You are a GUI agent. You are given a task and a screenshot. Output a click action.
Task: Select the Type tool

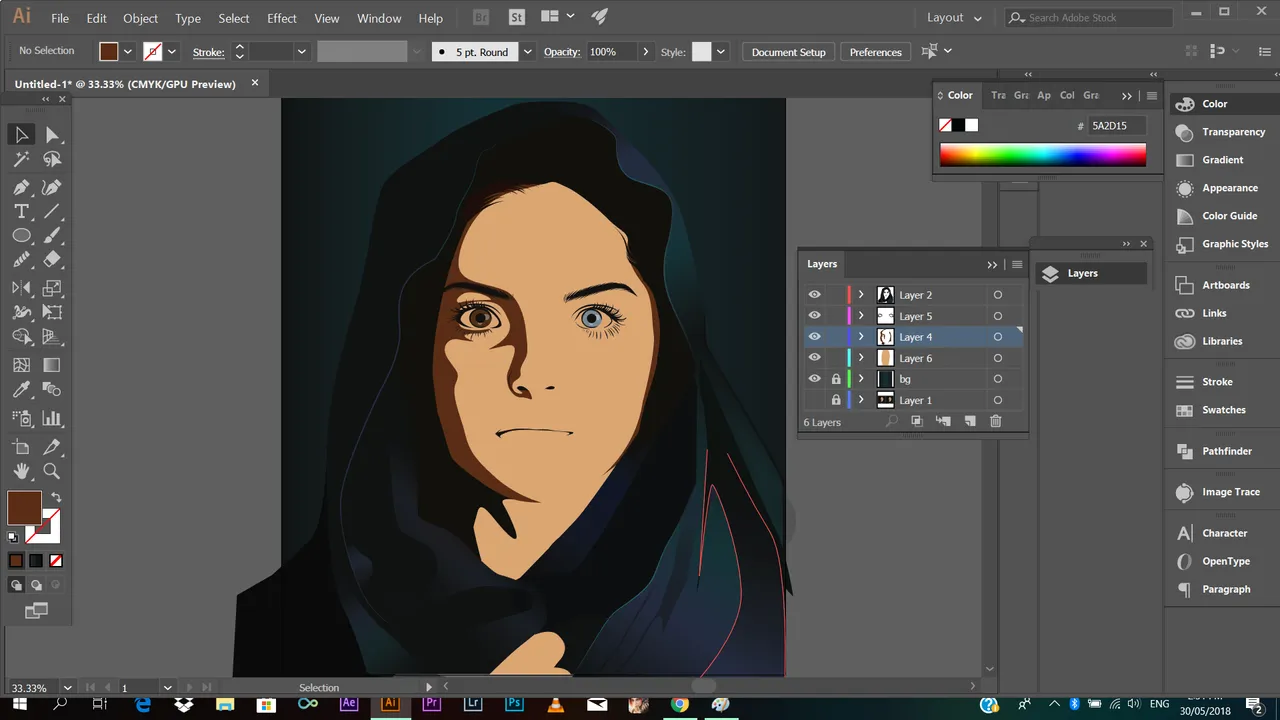pos(21,211)
